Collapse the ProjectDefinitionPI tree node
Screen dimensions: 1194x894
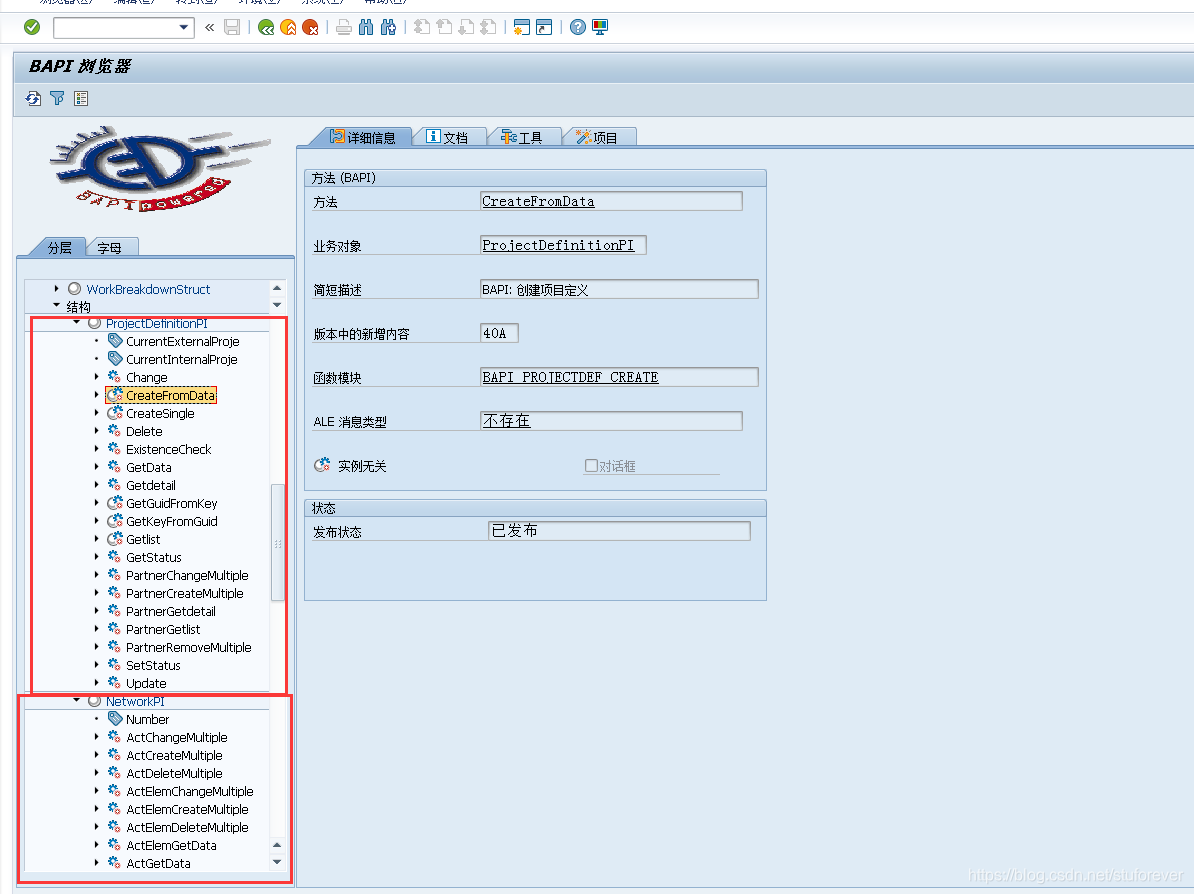point(76,323)
